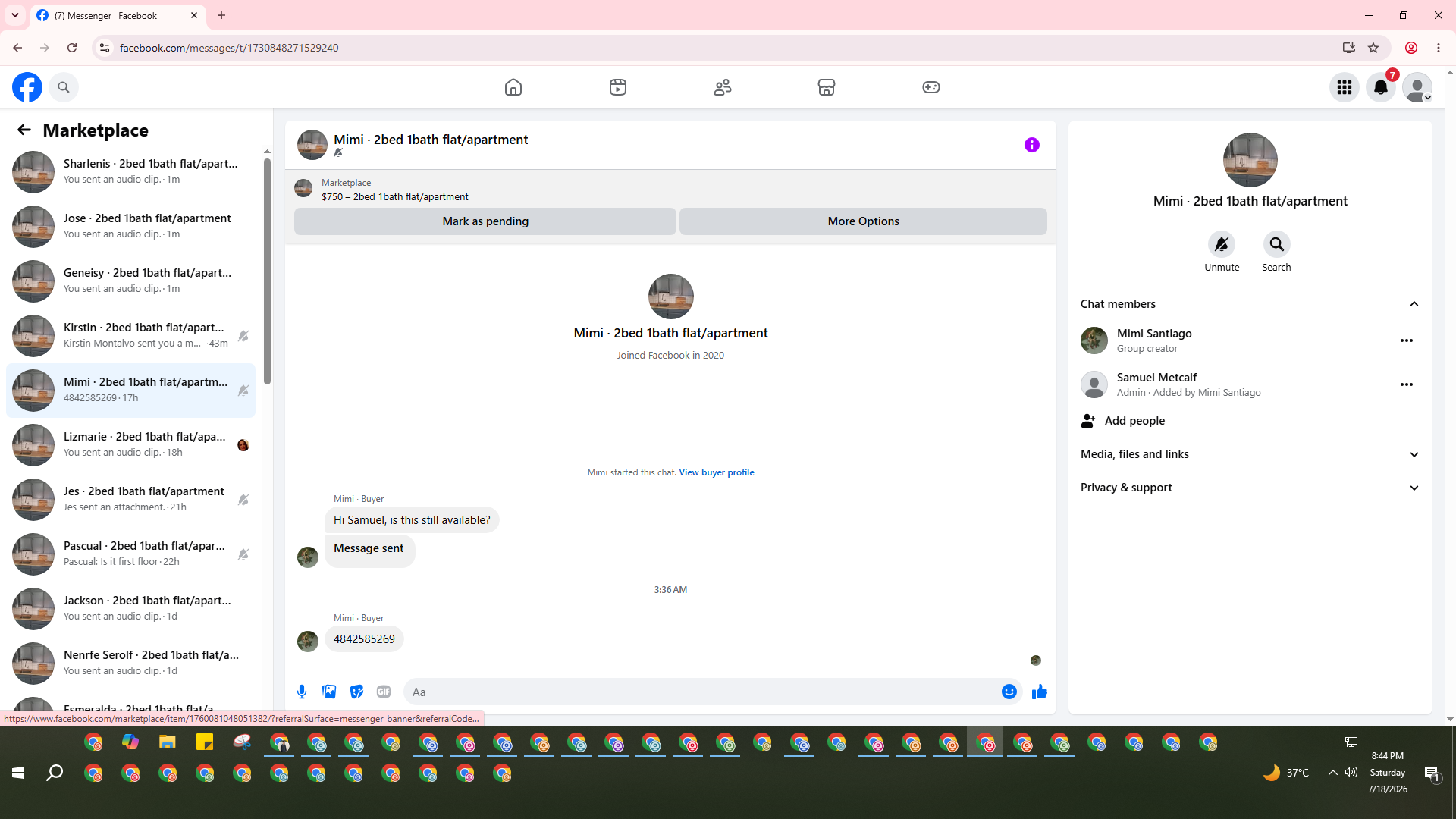Click the listing thumbnail in details panel
This screenshot has height=819, width=1456.
[x=1250, y=160]
